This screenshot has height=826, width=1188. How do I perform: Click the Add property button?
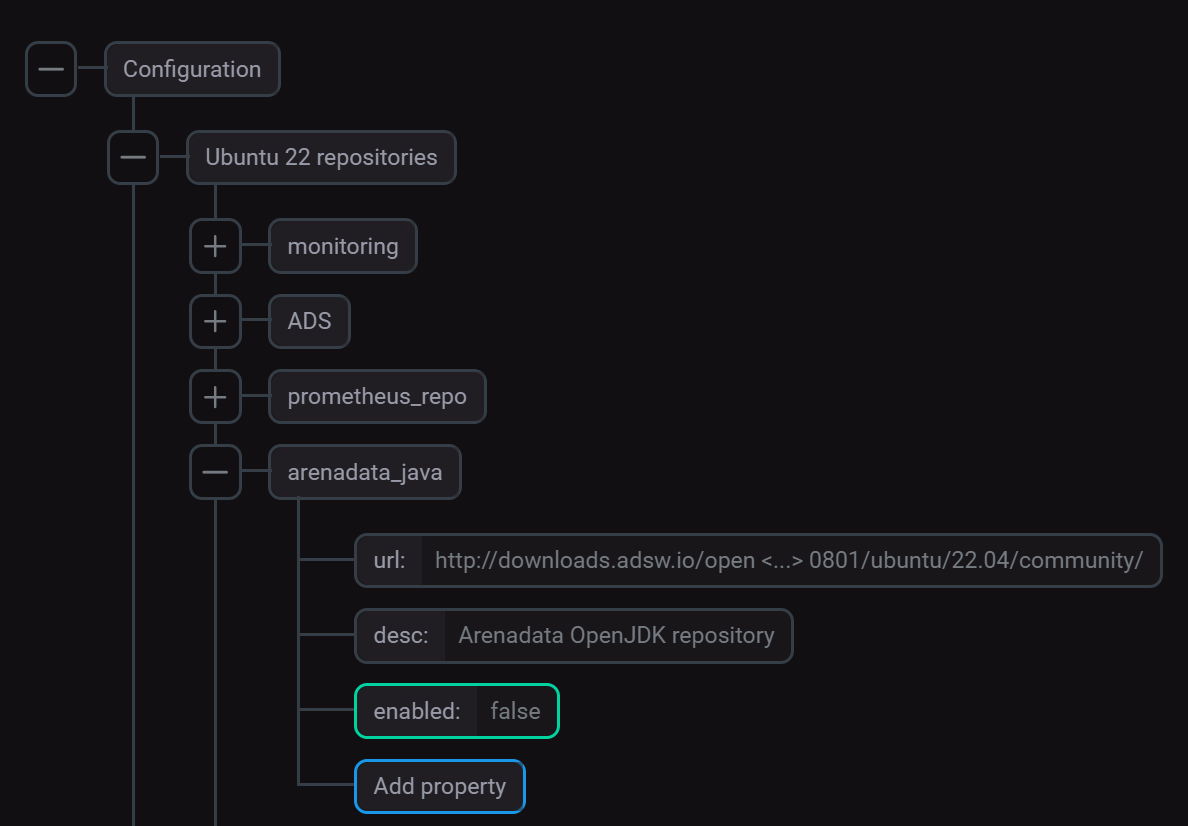coord(439,786)
